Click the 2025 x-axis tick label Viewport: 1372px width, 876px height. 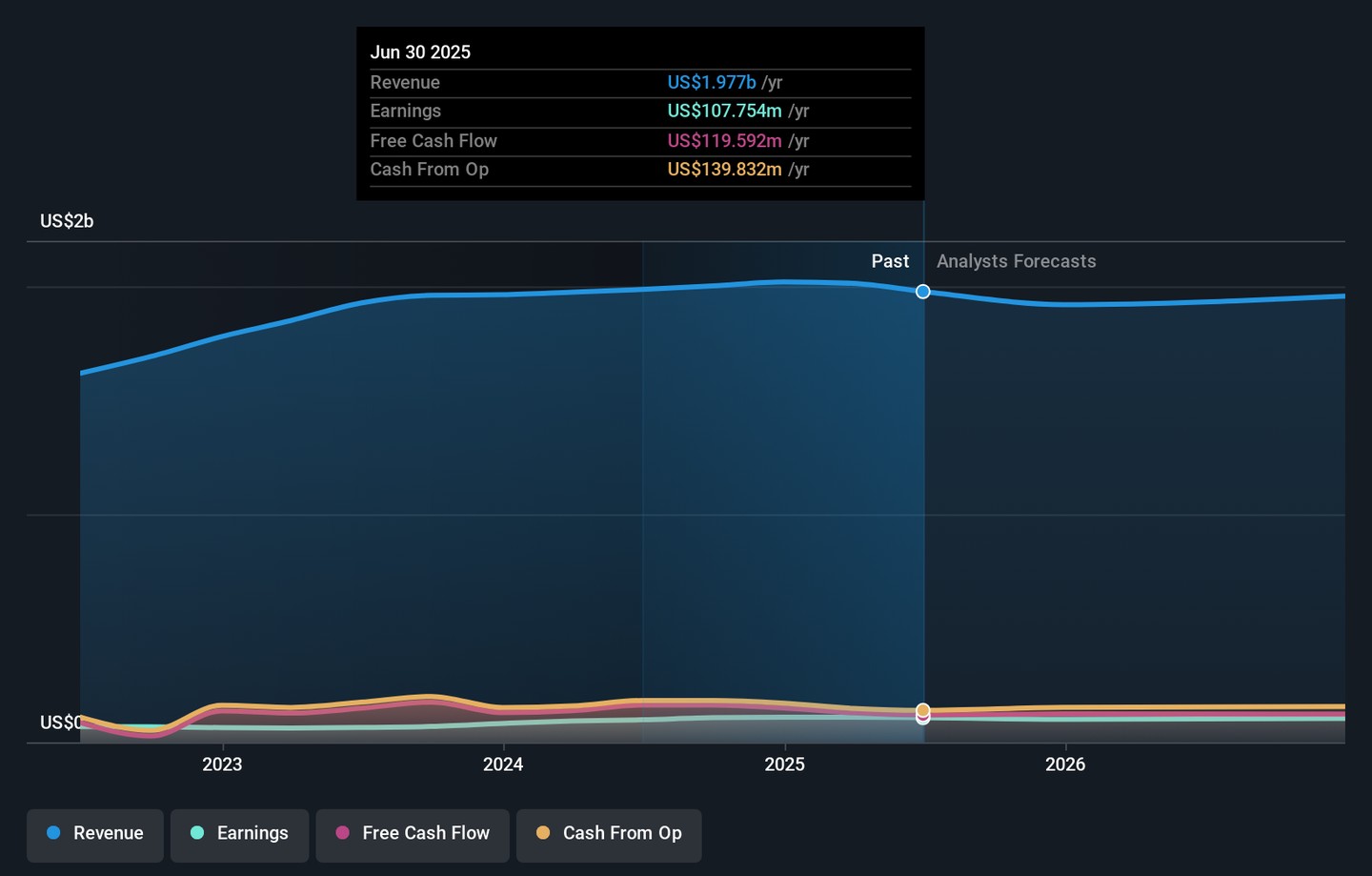pyautogui.click(x=784, y=764)
